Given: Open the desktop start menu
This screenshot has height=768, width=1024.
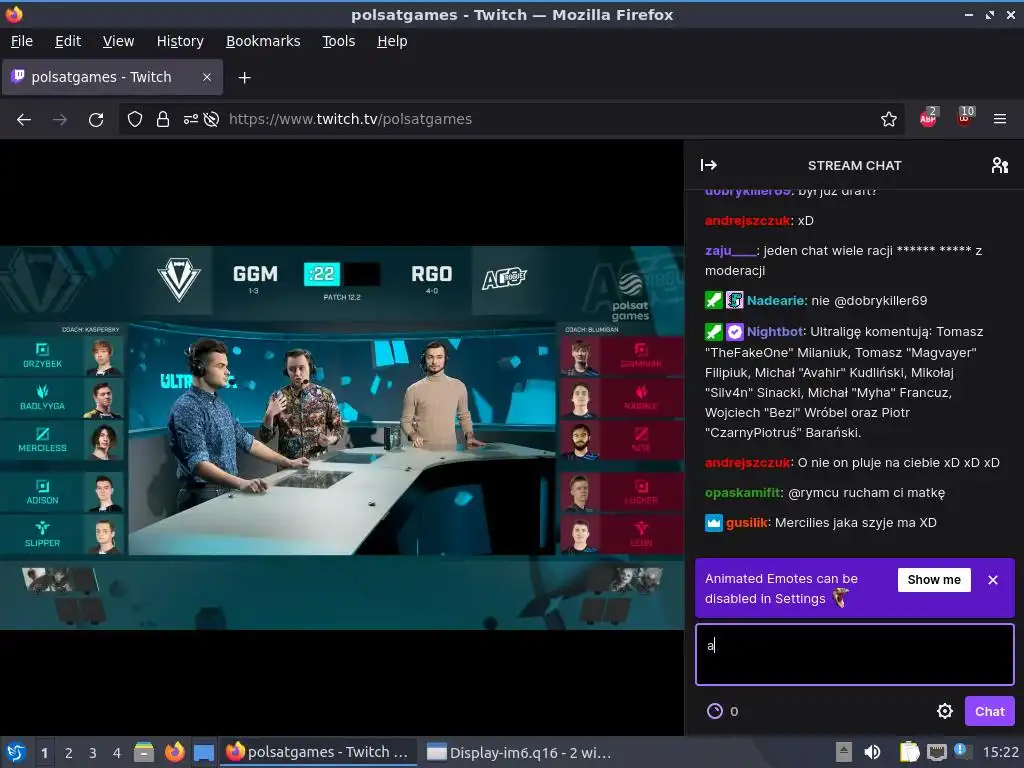Looking at the screenshot, I should 16,752.
